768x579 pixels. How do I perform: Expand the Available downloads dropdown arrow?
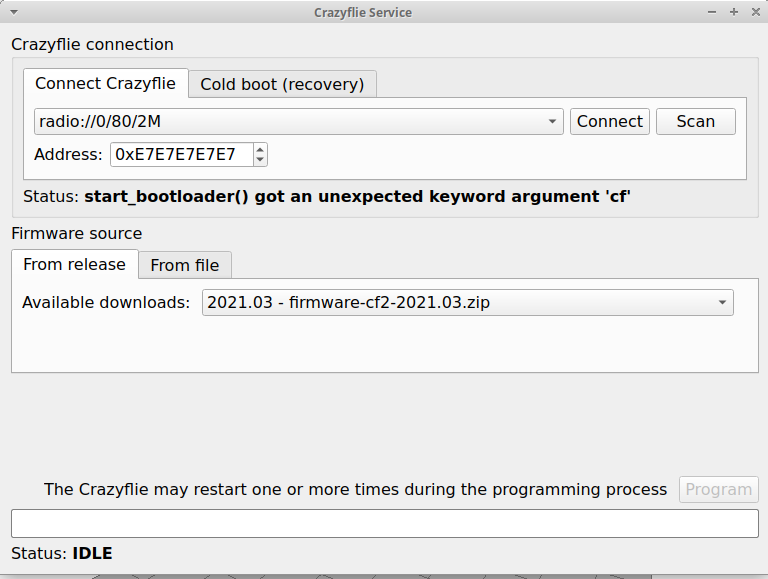[722, 303]
